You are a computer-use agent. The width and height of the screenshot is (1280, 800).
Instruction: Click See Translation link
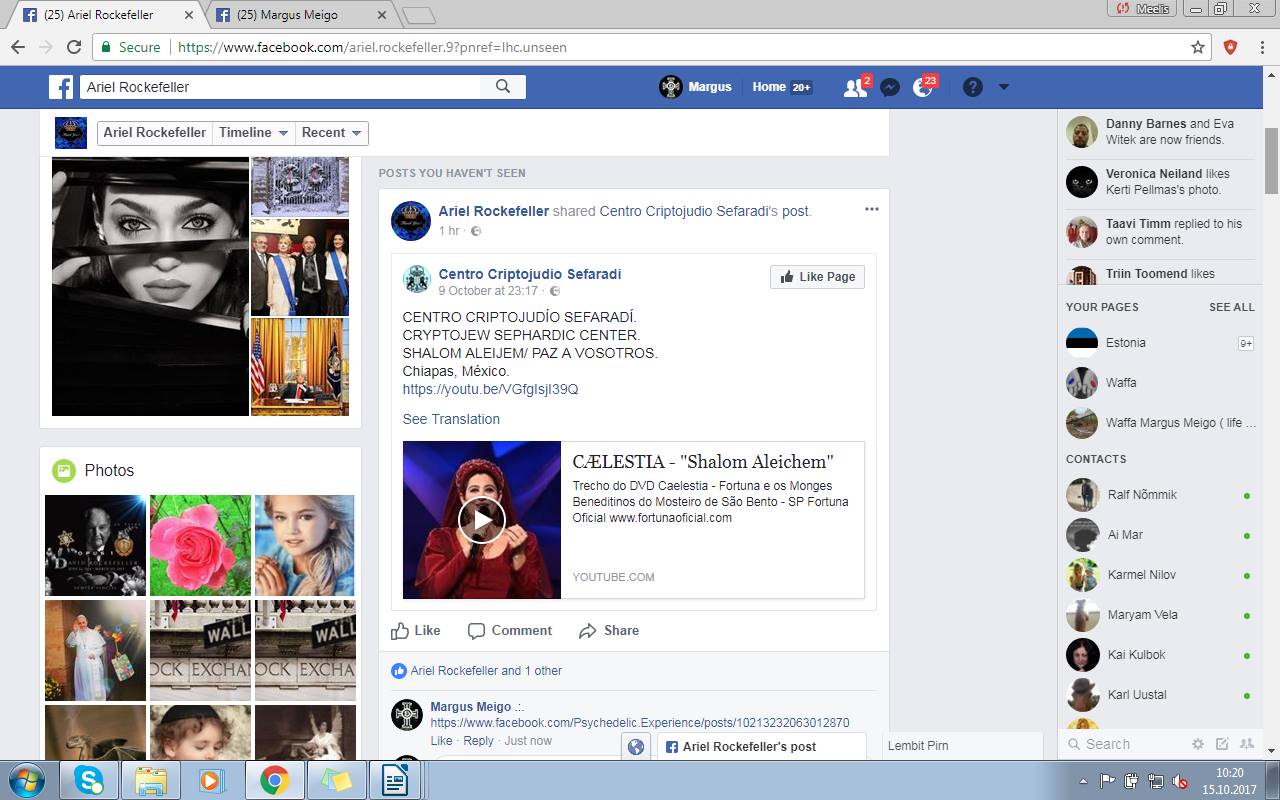(x=451, y=419)
